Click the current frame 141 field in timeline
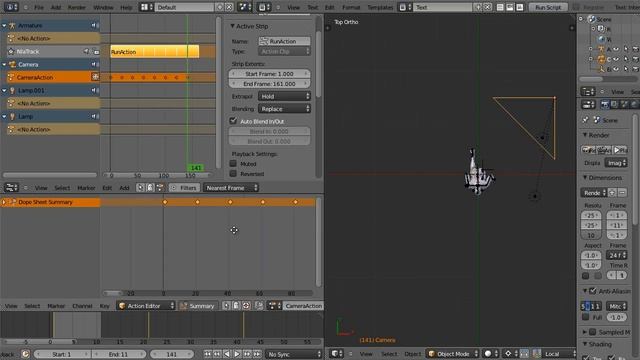This screenshot has width=640, height=360. point(171,354)
